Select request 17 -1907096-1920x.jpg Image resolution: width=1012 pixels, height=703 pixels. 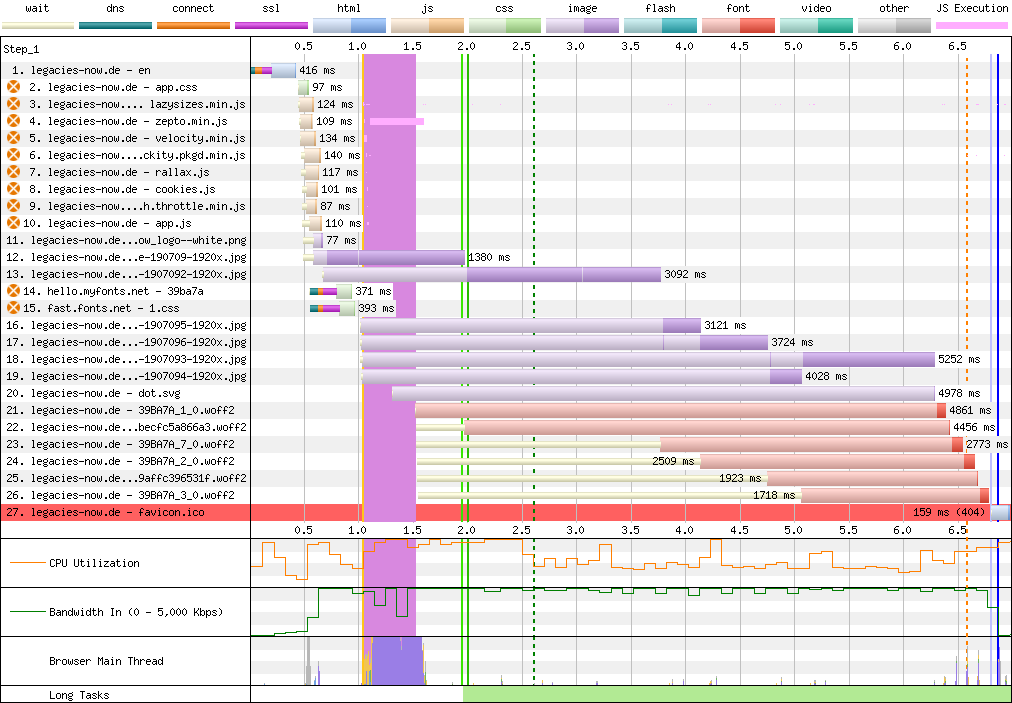[x=126, y=342]
